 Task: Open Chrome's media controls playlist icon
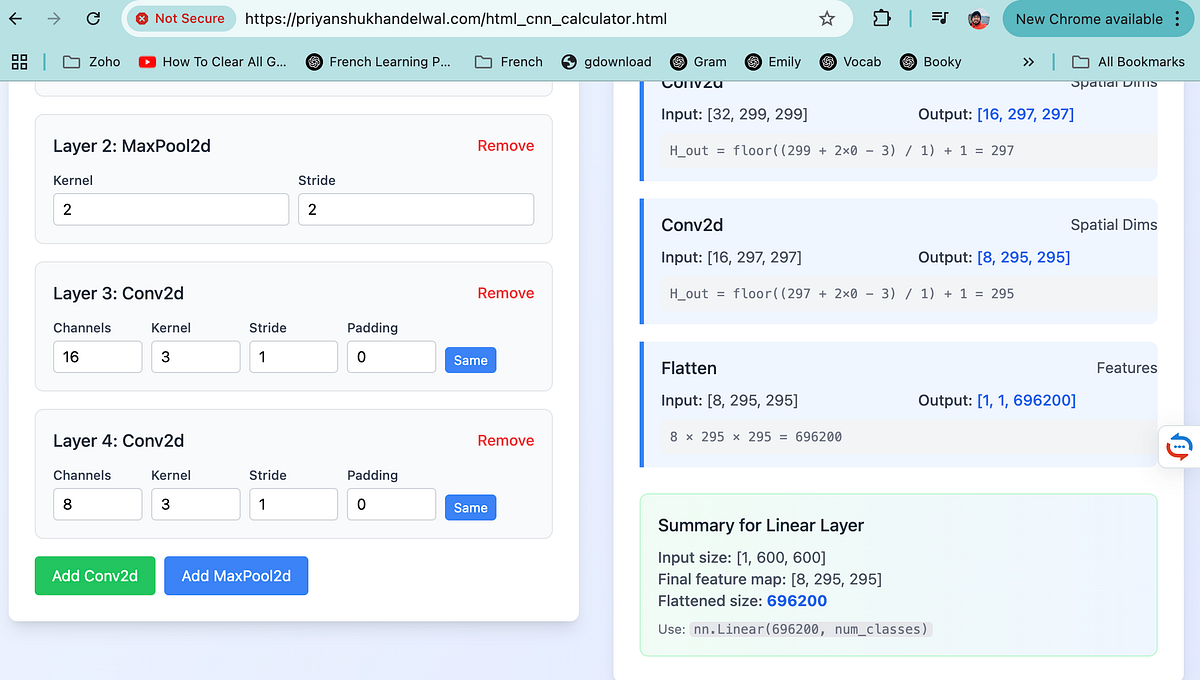(939, 19)
